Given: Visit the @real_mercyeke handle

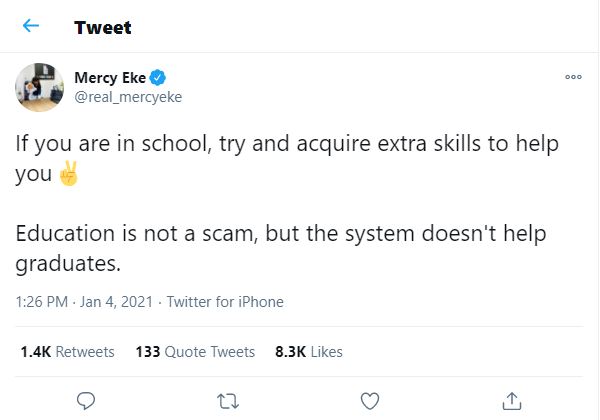Looking at the screenshot, I should click(127, 97).
